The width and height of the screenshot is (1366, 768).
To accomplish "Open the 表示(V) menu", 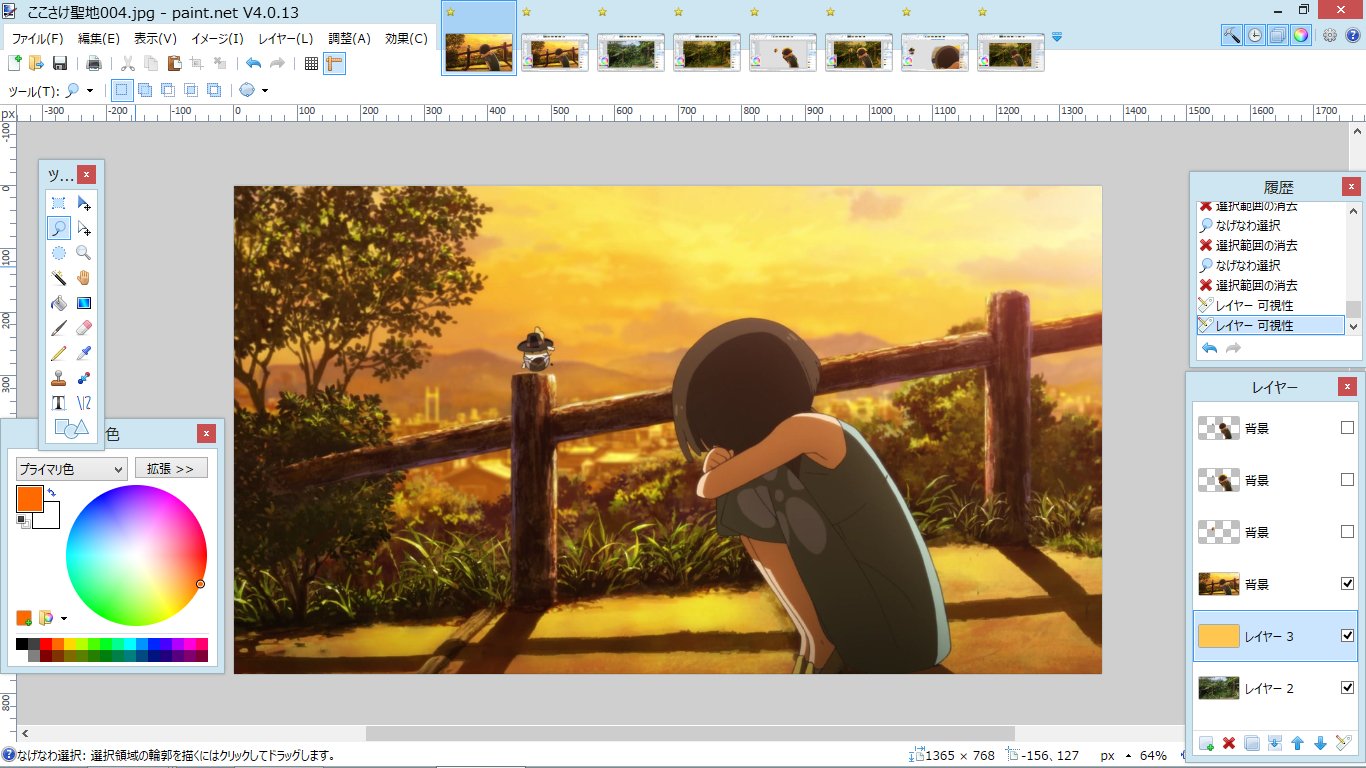I will pyautogui.click(x=155, y=39).
